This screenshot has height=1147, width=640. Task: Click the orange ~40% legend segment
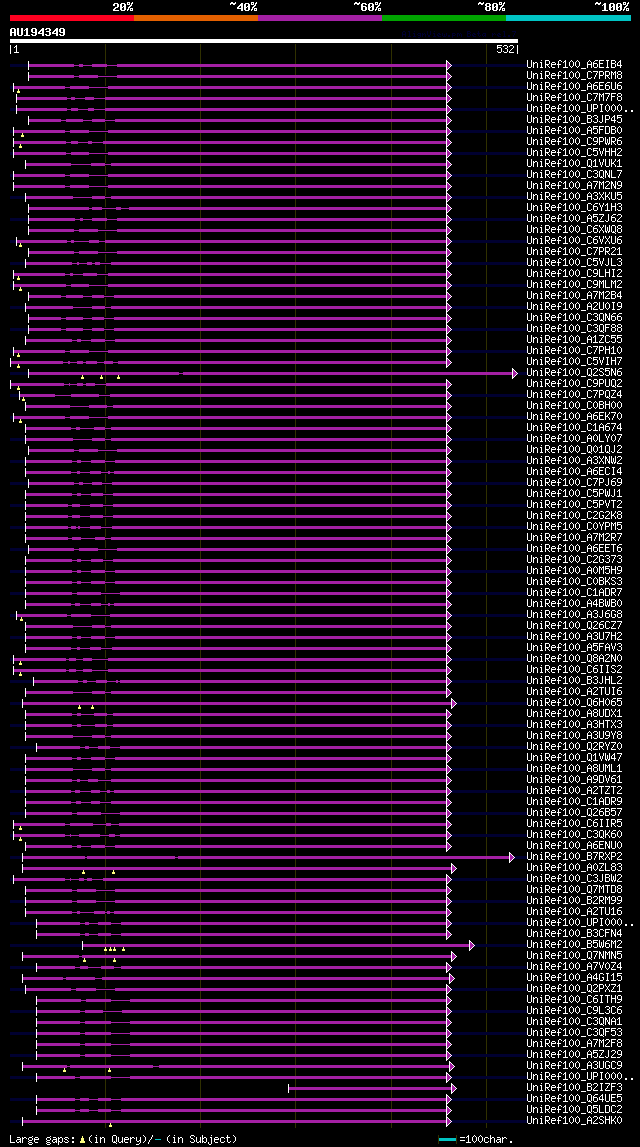coord(196,18)
